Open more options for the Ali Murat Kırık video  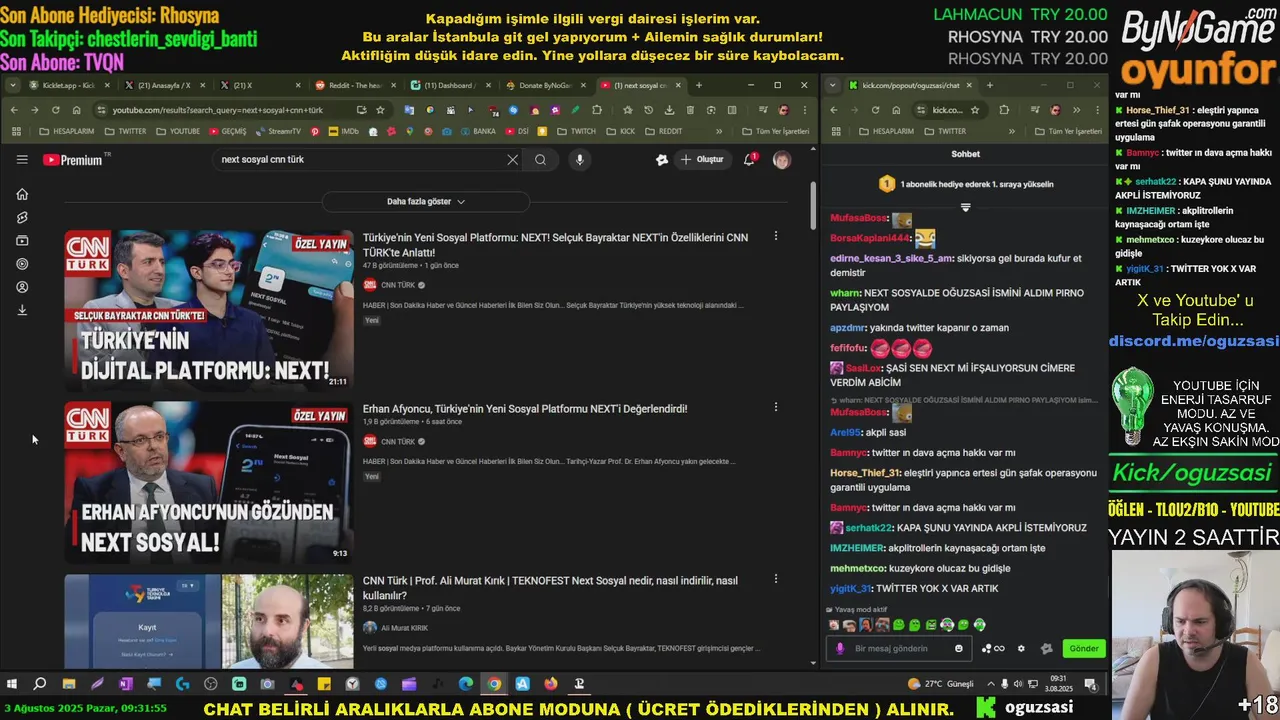pyautogui.click(x=775, y=579)
